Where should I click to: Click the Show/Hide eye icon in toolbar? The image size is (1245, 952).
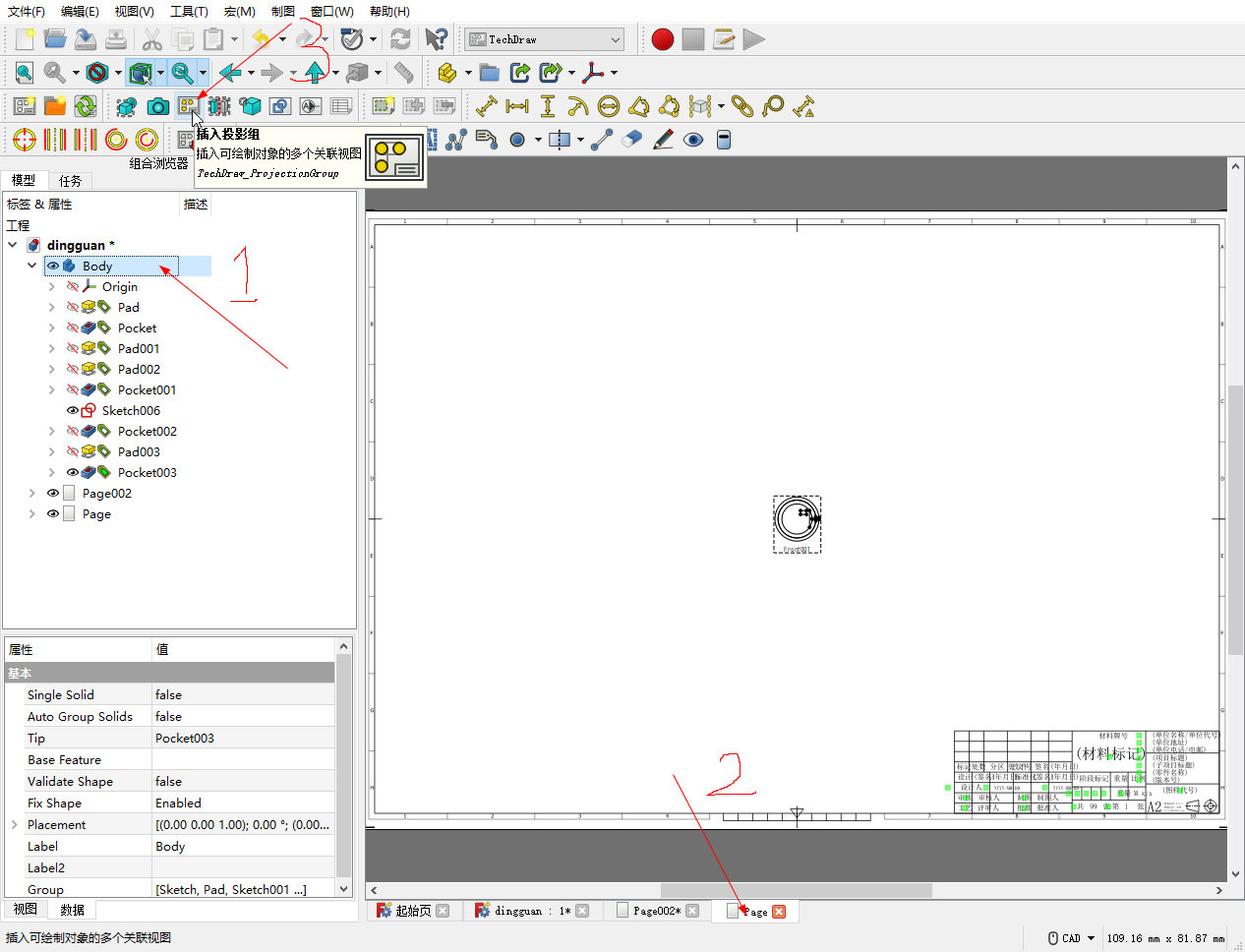(x=693, y=140)
